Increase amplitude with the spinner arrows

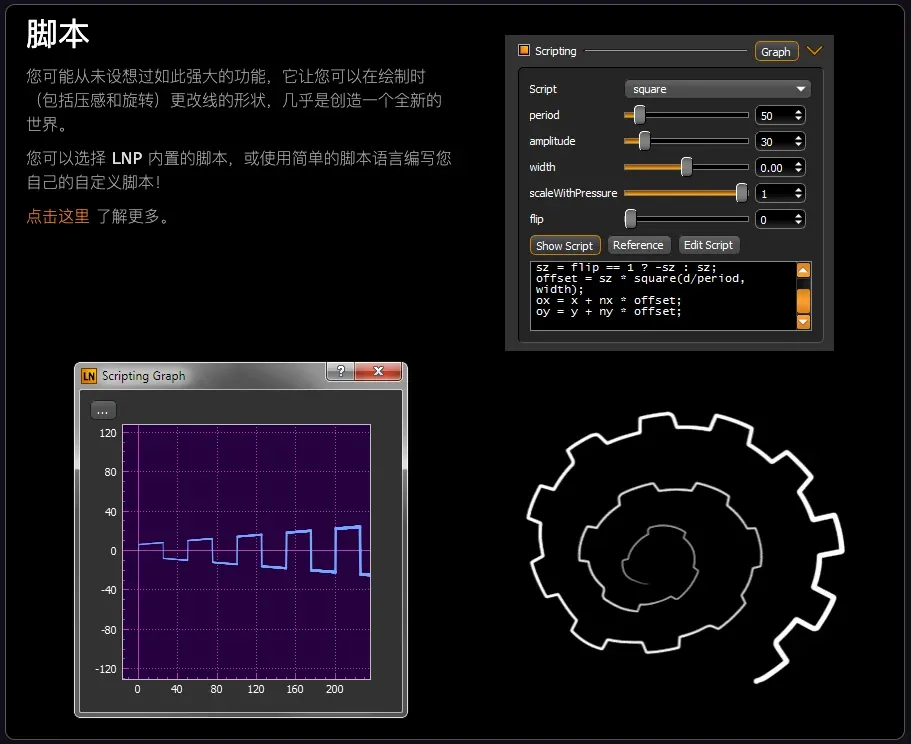click(x=799, y=138)
